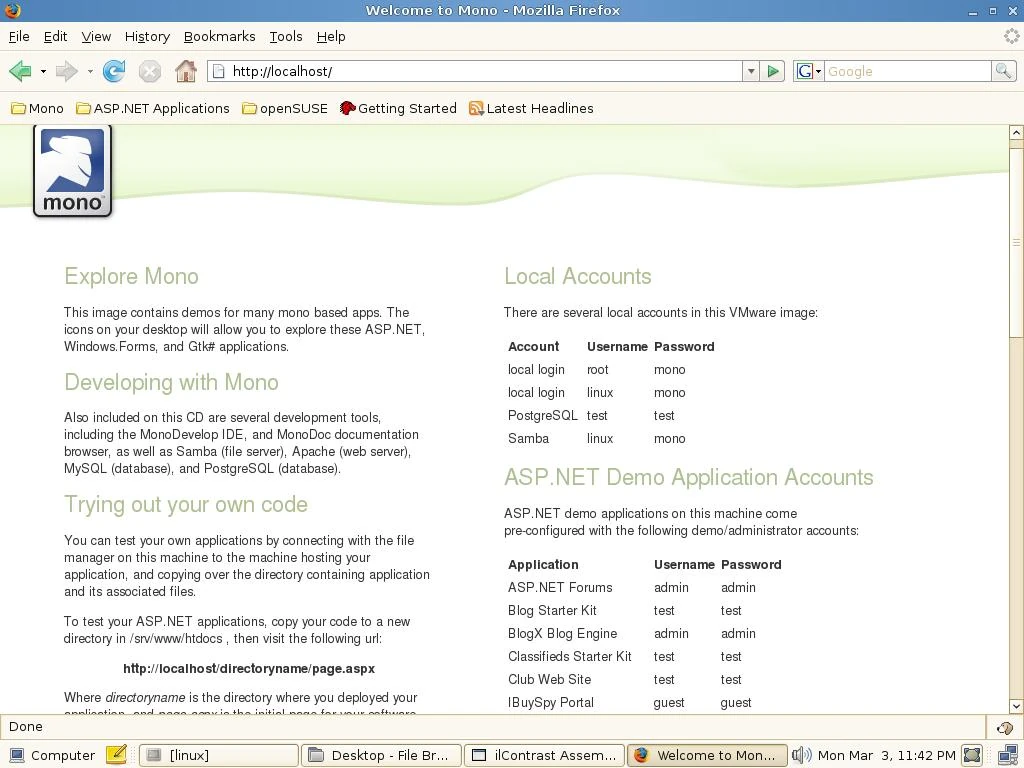Click the Local Accounts heading
The width and height of the screenshot is (1024, 768).
[x=578, y=276]
